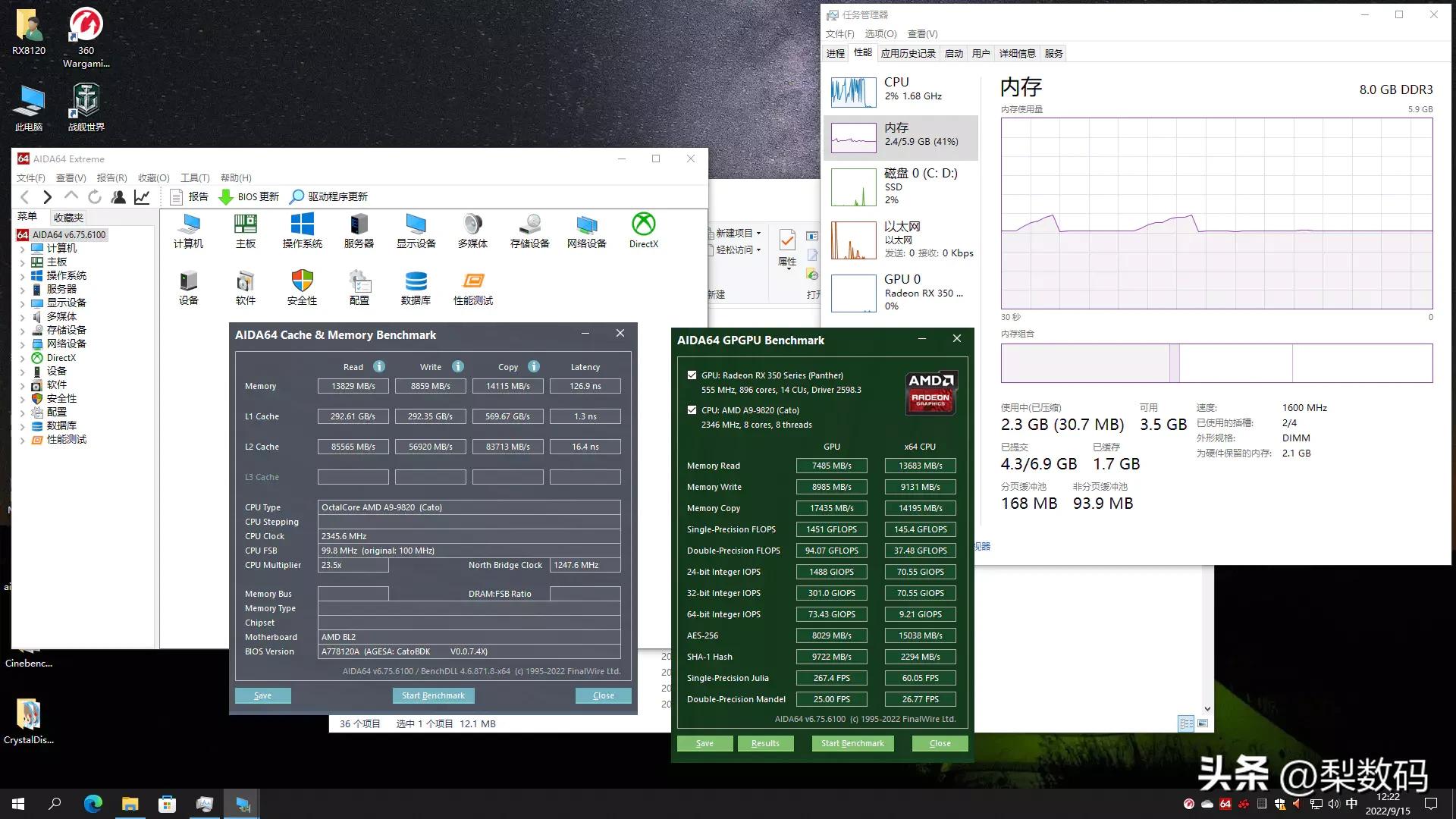Expand the 显示设备 node in the sidebar tree
Screen dimensions: 1456x819
click(24, 303)
